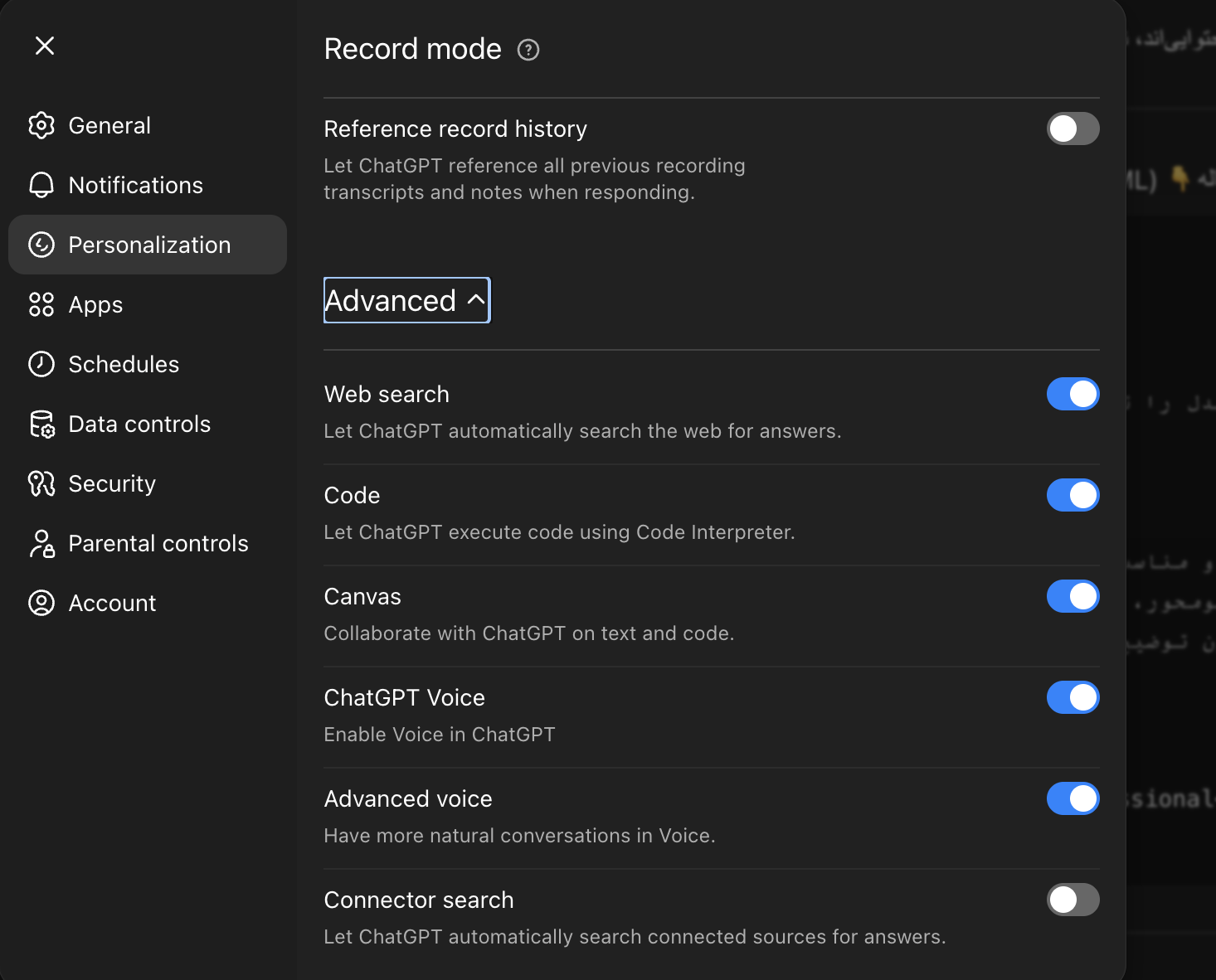Close the settings dialog
Screen dimensions: 1216x980
(x=44, y=46)
